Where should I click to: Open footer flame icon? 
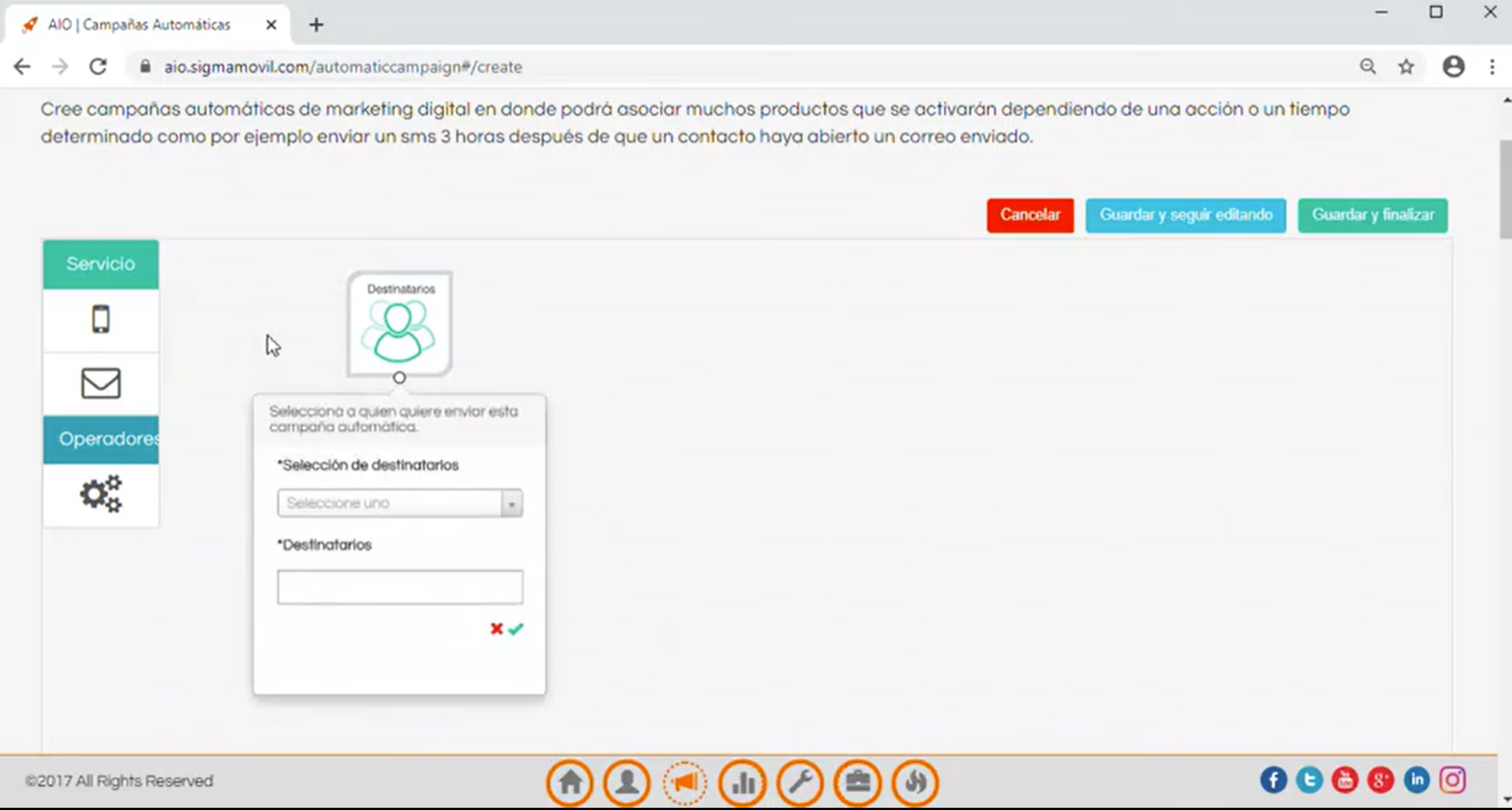[x=915, y=782]
